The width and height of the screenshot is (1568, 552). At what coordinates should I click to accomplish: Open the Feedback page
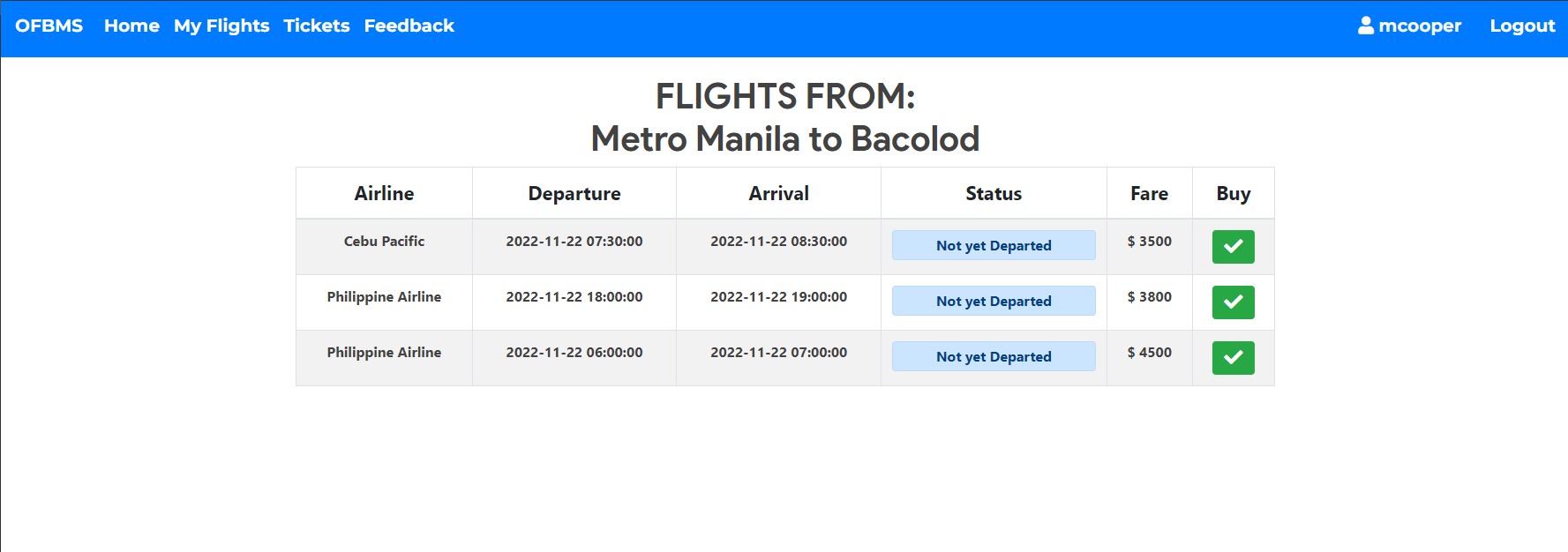409,26
